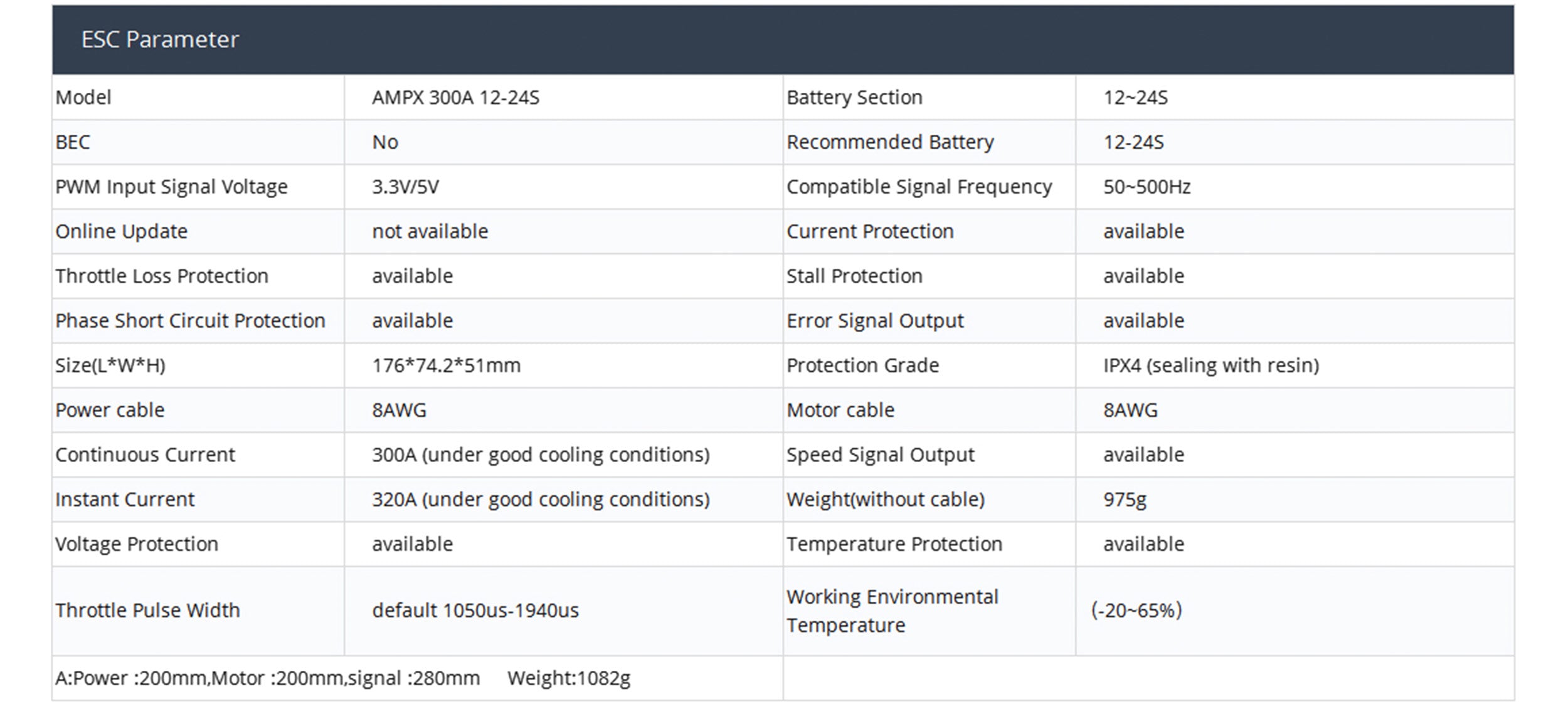Click the BEC row label
The image size is (1568, 709).
tap(73, 142)
